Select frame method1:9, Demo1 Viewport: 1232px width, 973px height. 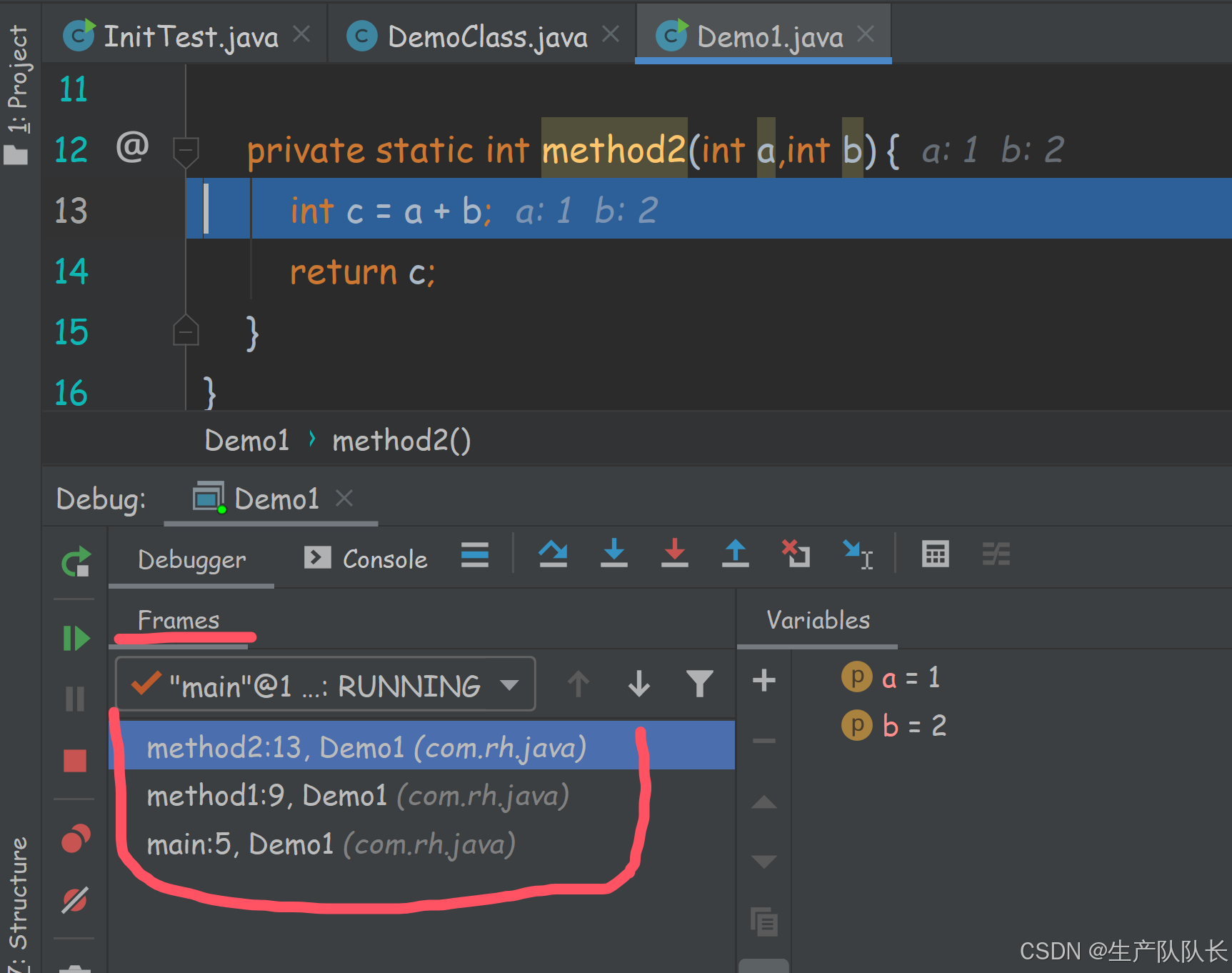421,794
